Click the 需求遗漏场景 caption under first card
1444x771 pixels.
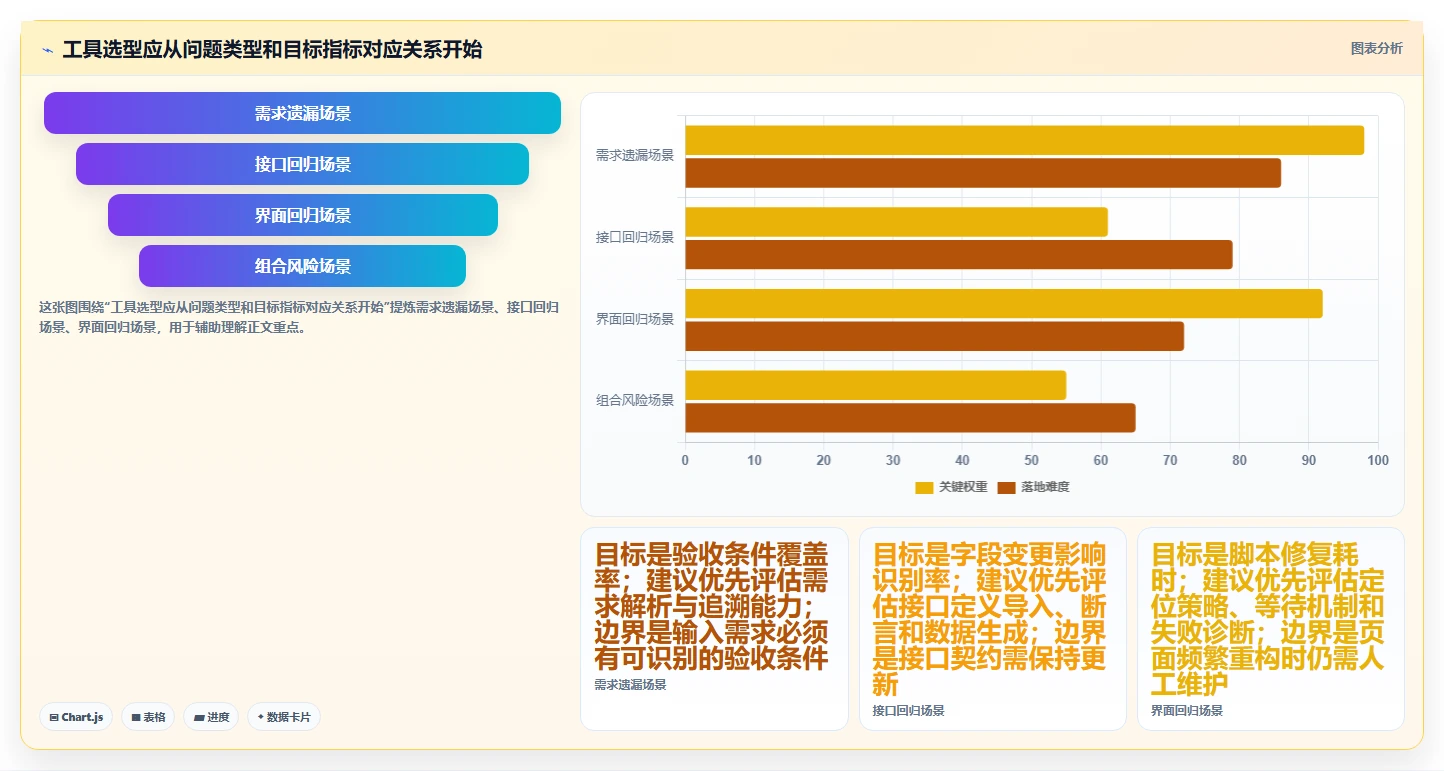(x=630, y=685)
